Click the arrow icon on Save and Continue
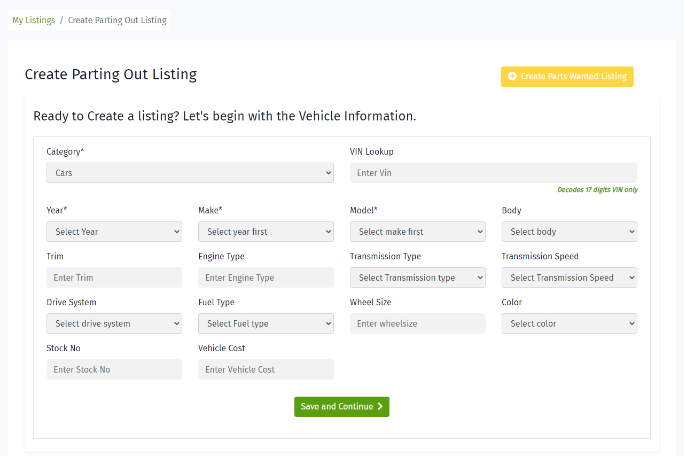 click(x=380, y=407)
